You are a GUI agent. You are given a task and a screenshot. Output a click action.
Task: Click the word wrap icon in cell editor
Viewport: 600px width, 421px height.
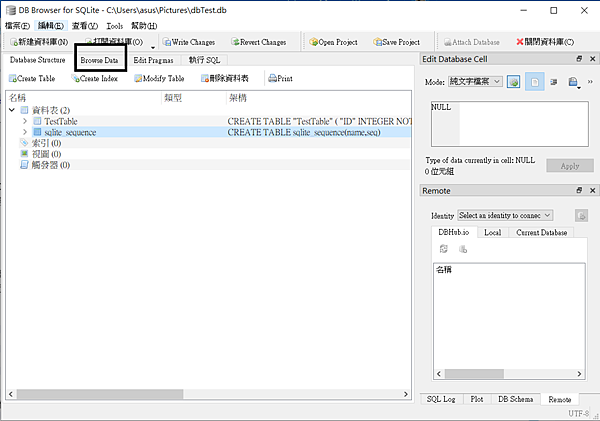(x=554, y=82)
